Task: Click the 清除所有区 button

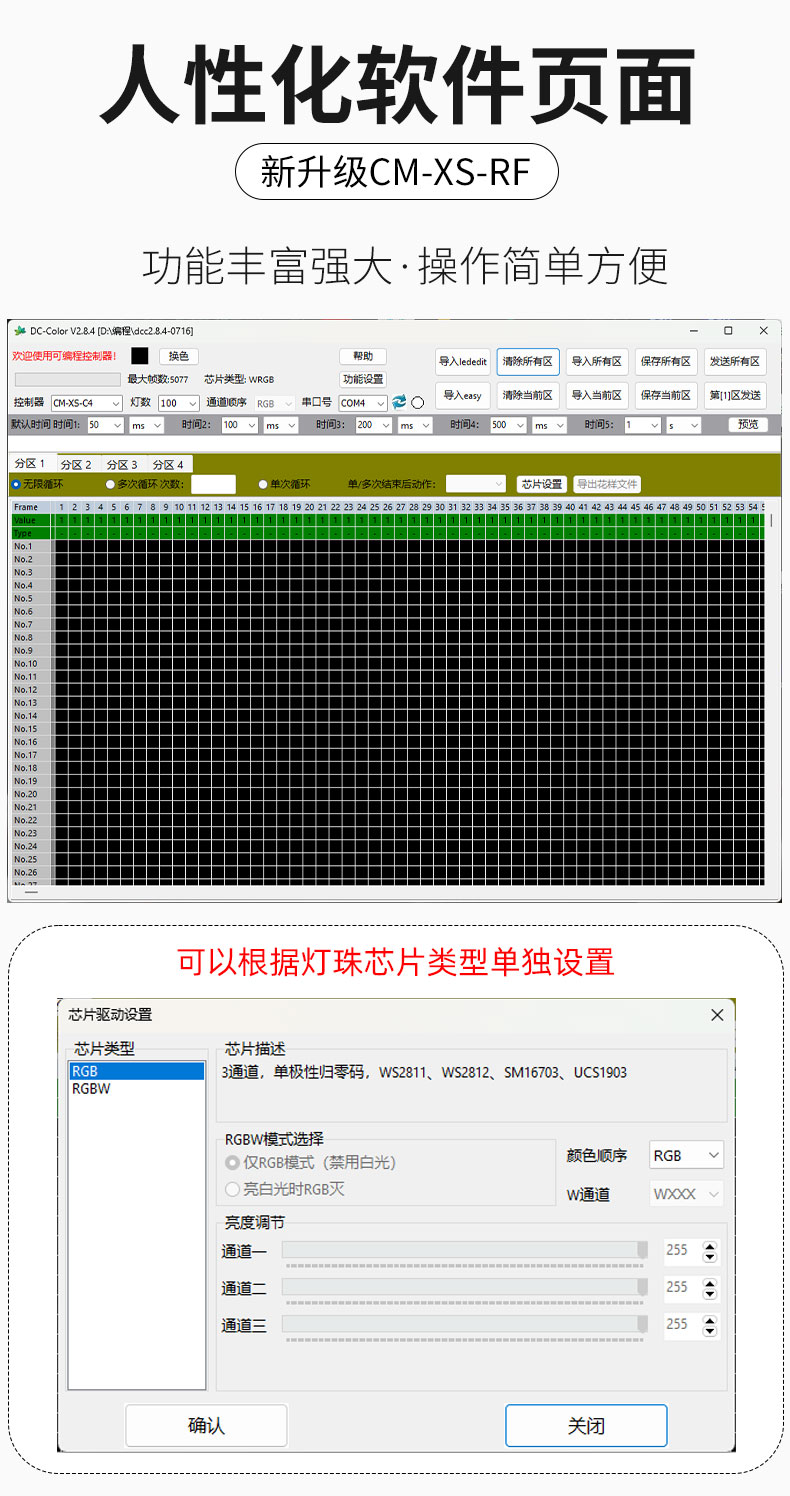Action: tap(527, 362)
